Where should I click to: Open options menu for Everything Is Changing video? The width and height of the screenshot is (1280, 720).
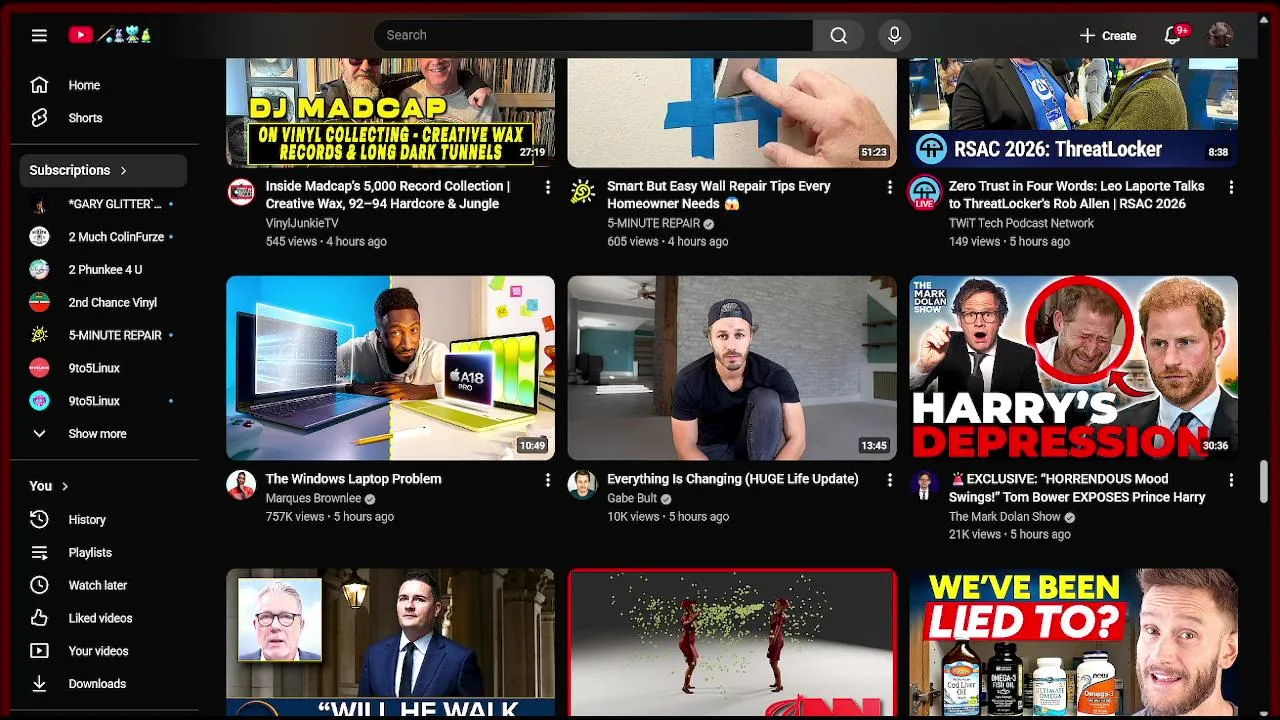(889, 480)
